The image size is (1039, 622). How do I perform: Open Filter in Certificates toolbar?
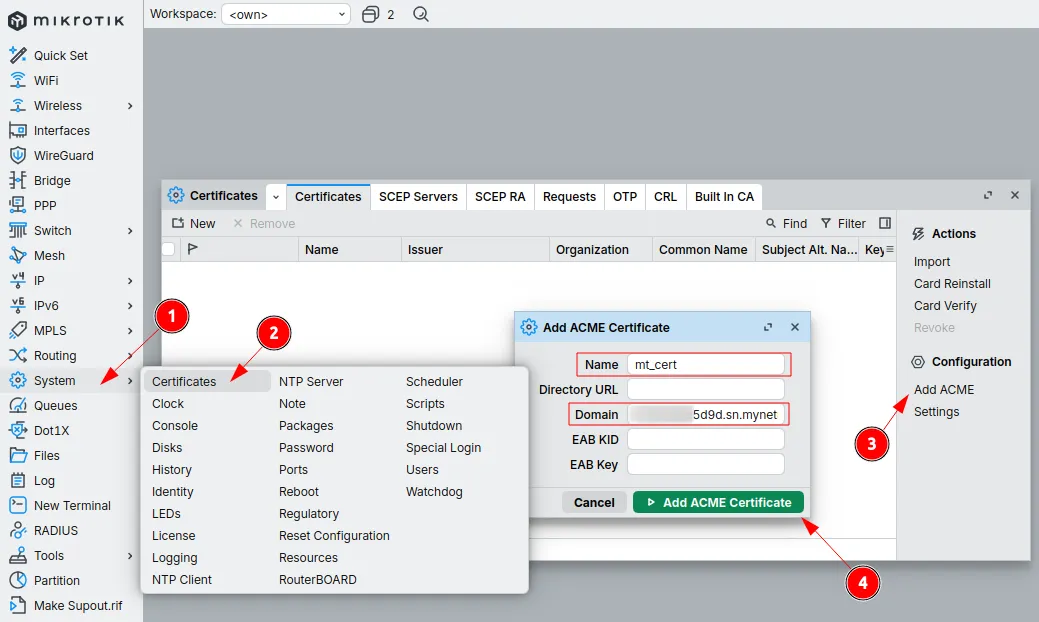[843, 224]
